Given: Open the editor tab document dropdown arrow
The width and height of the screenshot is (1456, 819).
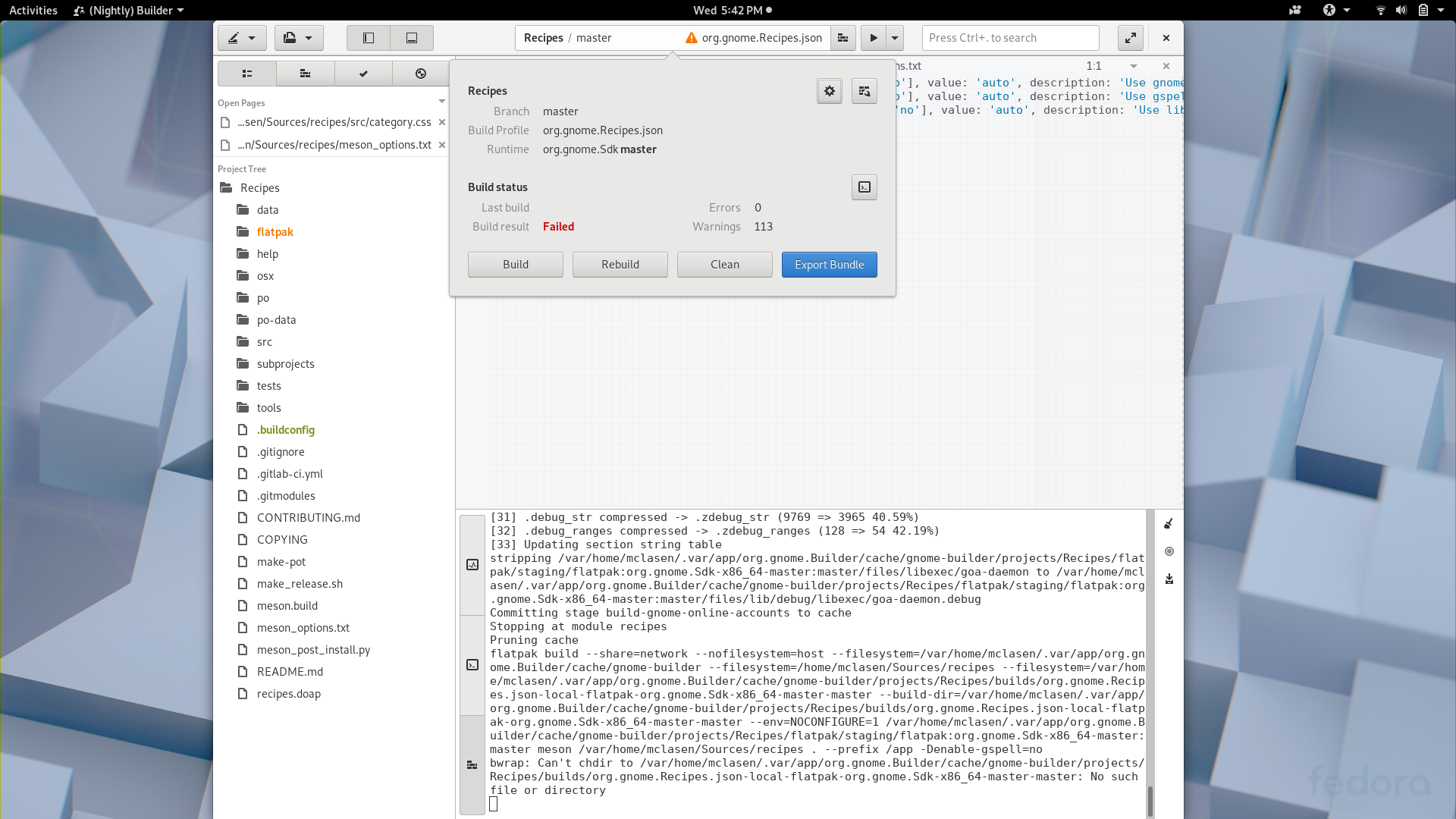Looking at the screenshot, I should [x=1134, y=66].
